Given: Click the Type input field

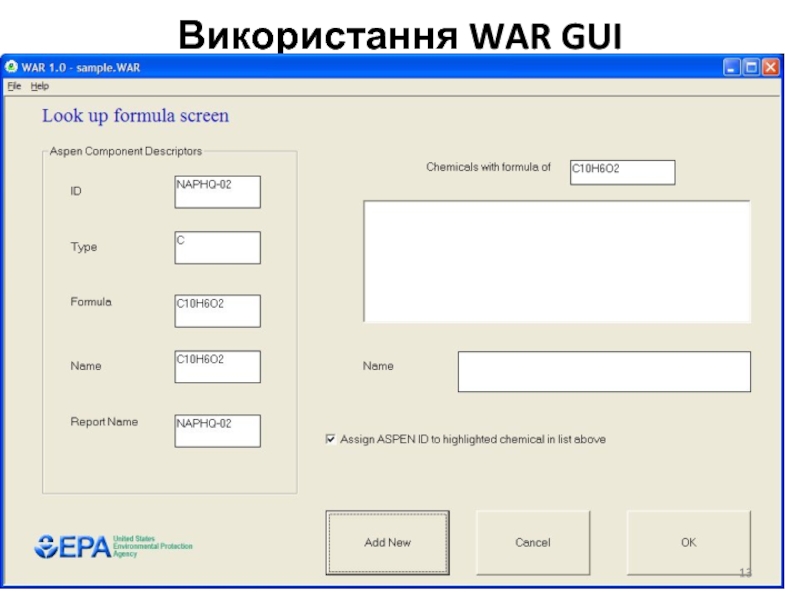Looking at the screenshot, I should pyautogui.click(x=218, y=247).
